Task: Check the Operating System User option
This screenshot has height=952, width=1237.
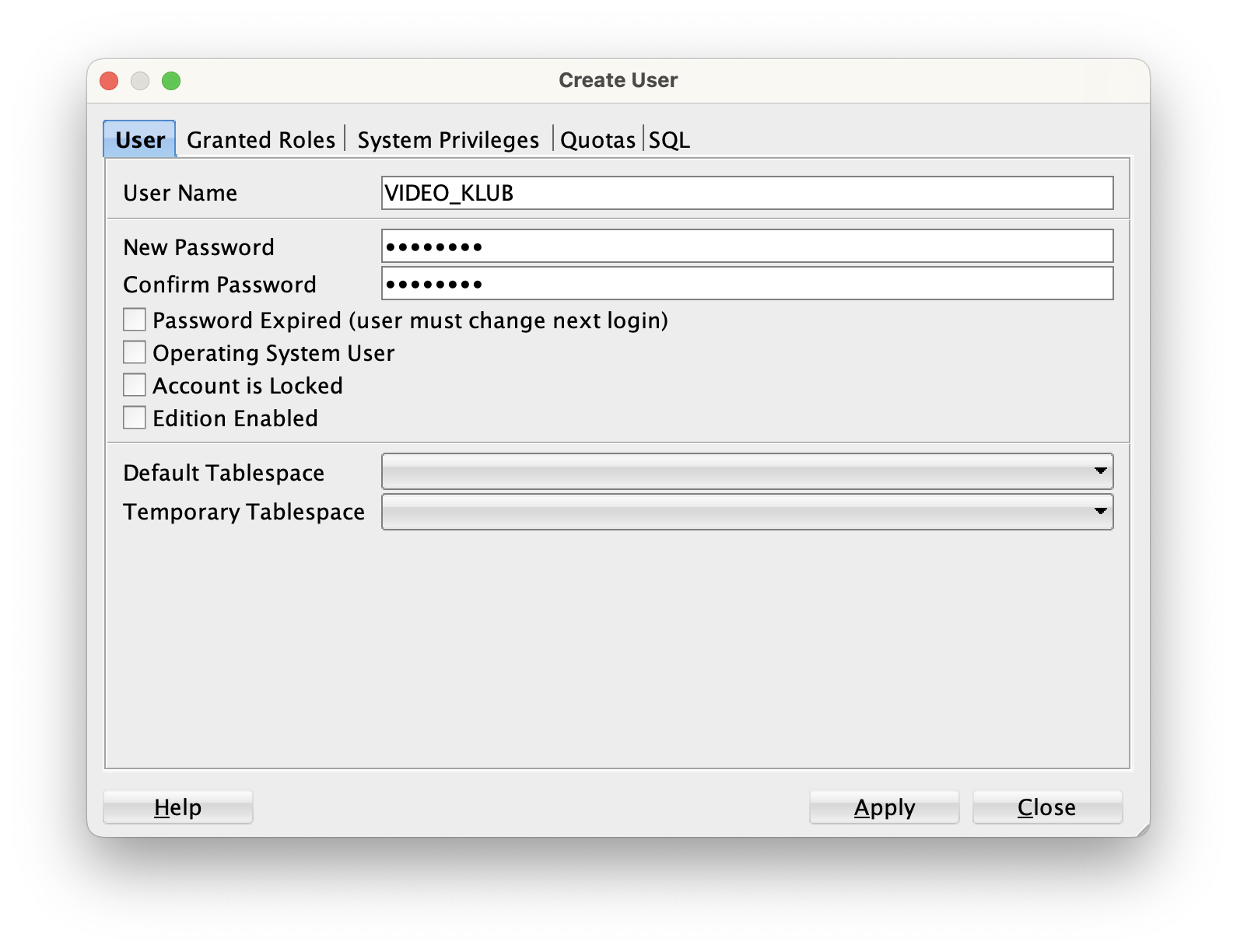Action: (x=135, y=353)
